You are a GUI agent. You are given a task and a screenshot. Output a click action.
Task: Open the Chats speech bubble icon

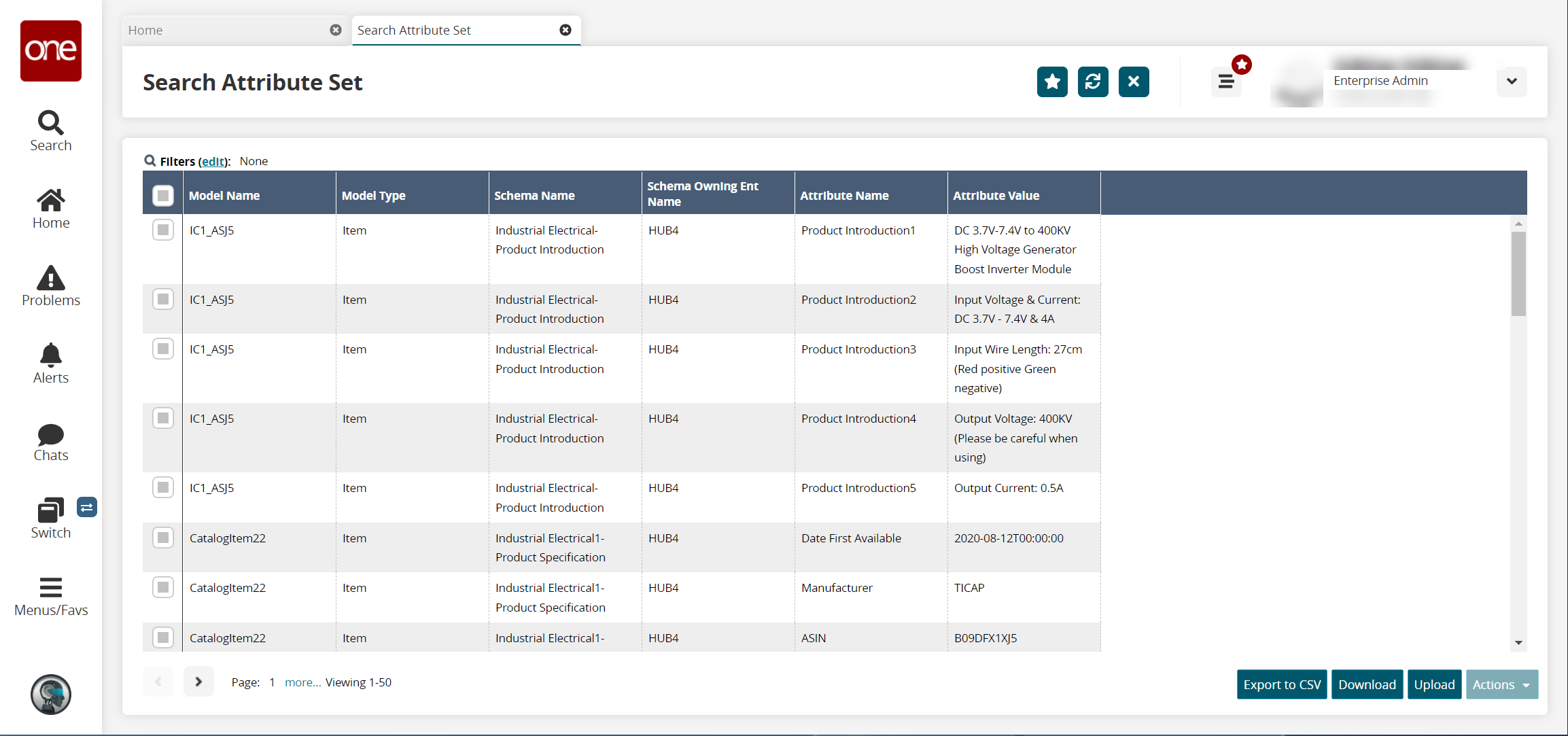pos(50,435)
